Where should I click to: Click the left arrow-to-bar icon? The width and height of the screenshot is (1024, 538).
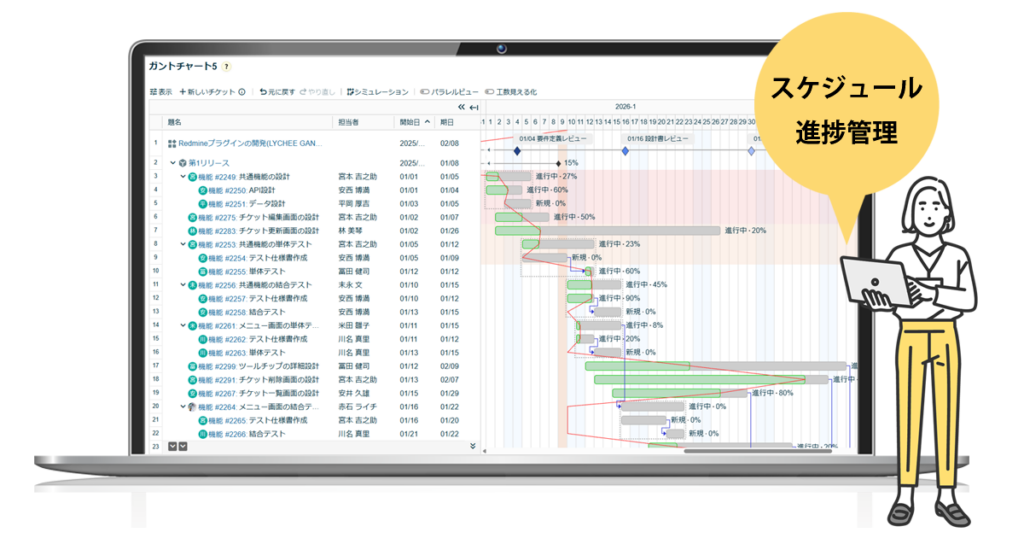[474, 107]
